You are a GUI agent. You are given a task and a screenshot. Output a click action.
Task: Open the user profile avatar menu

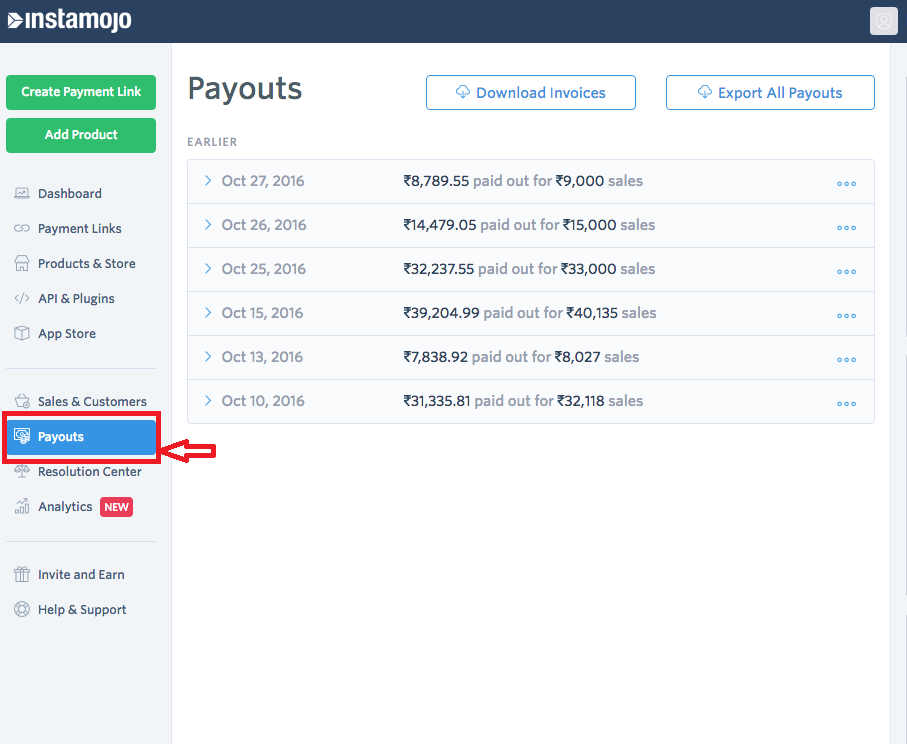[x=883, y=21]
